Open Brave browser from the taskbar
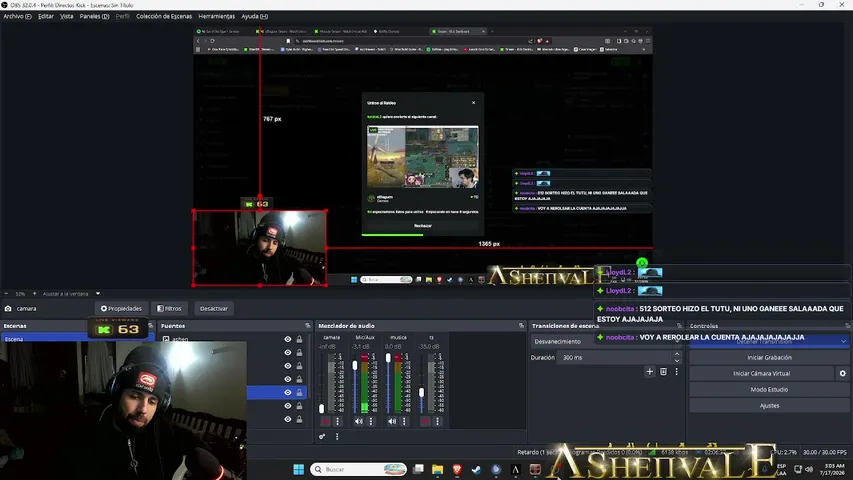Viewport: 853px width, 480px height. click(x=457, y=469)
